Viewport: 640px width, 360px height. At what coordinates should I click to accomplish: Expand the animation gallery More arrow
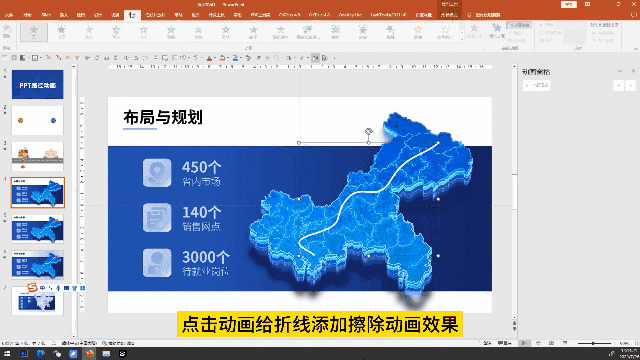click(462, 40)
